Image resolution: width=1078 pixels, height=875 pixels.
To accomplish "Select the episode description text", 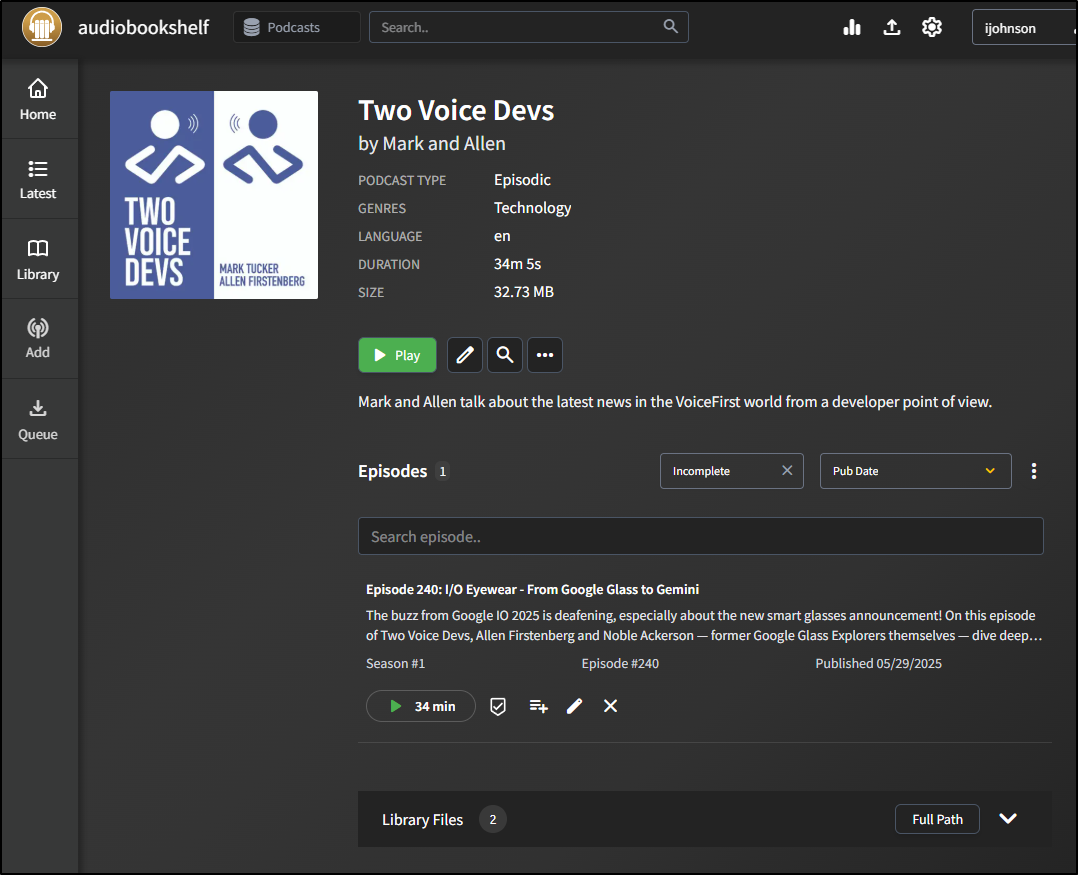I will pos(704,625).
